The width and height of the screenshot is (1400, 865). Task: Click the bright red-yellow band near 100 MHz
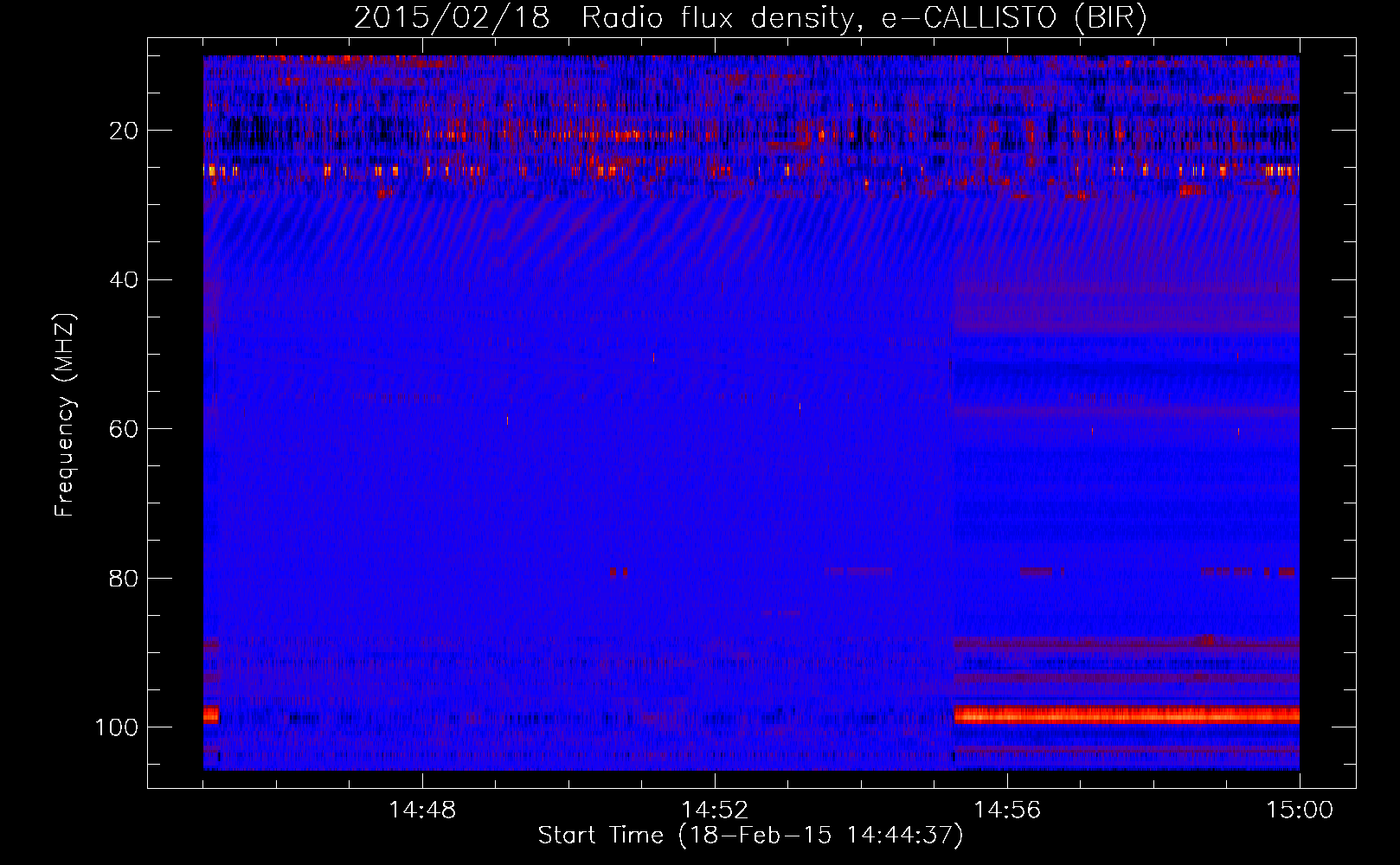(1126, 714)
